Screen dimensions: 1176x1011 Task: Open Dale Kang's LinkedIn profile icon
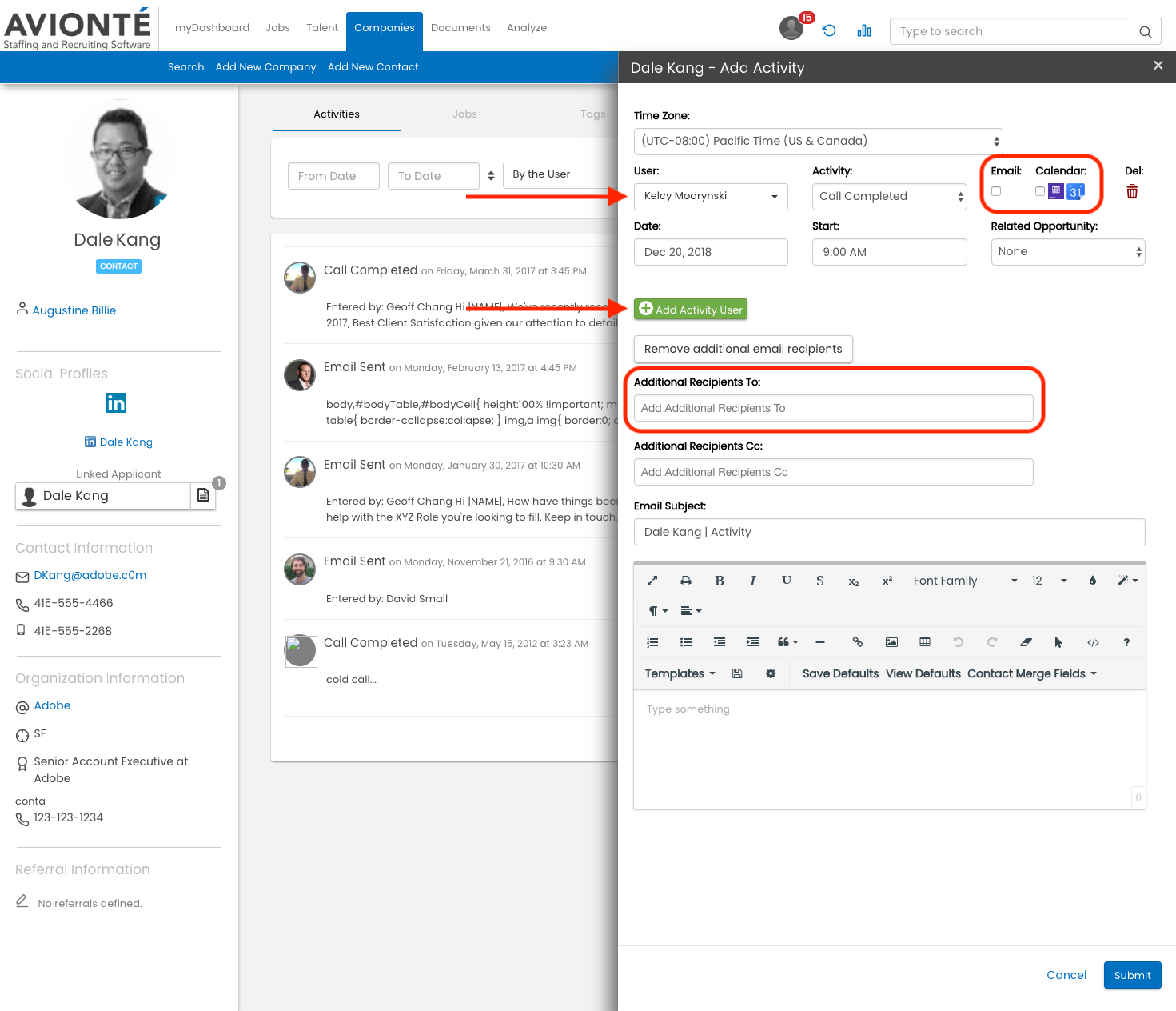[117, 403]
